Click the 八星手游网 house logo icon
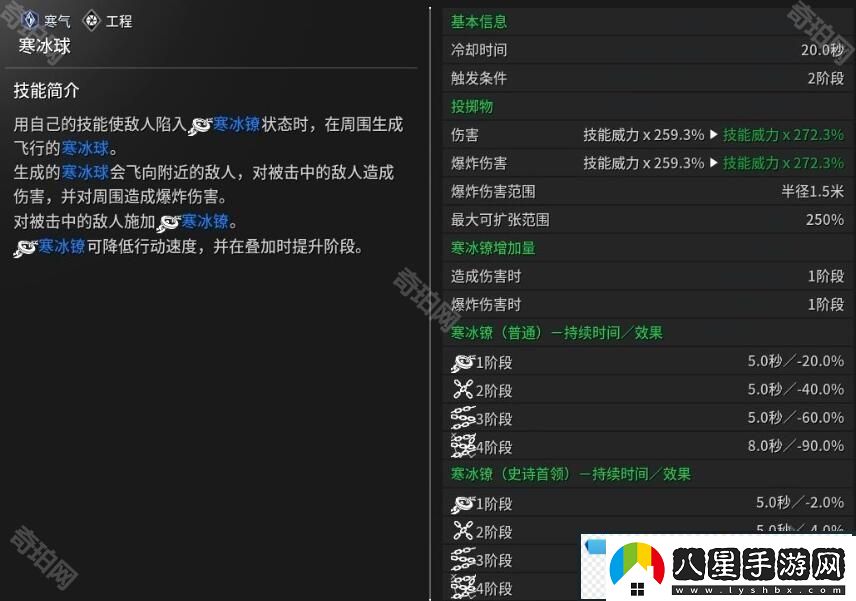Screen dimensions: 856x601 click(637, 570)
